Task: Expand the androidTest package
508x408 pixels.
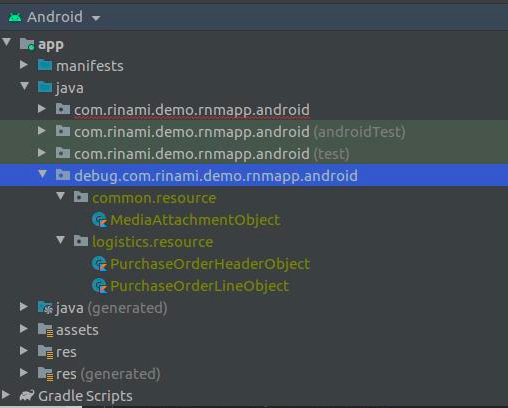Action: 42,130
